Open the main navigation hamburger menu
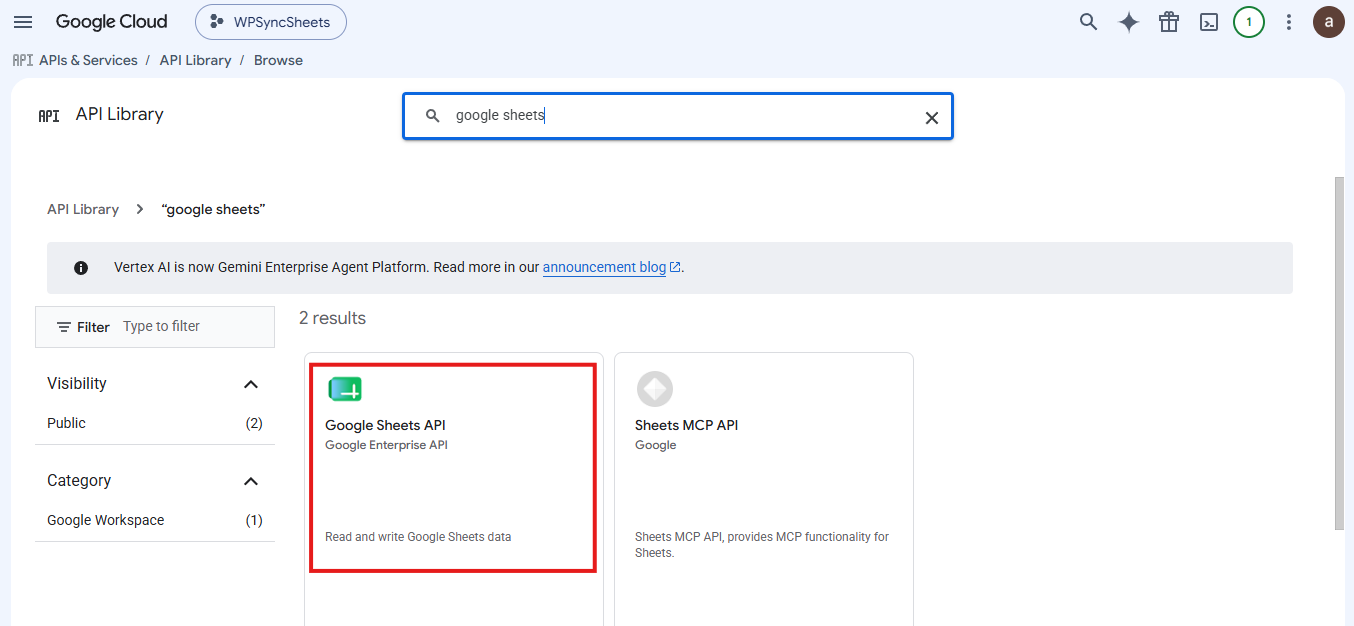Image resolution: width=1354 pixels, height=626 pixels. pos(23,22)
